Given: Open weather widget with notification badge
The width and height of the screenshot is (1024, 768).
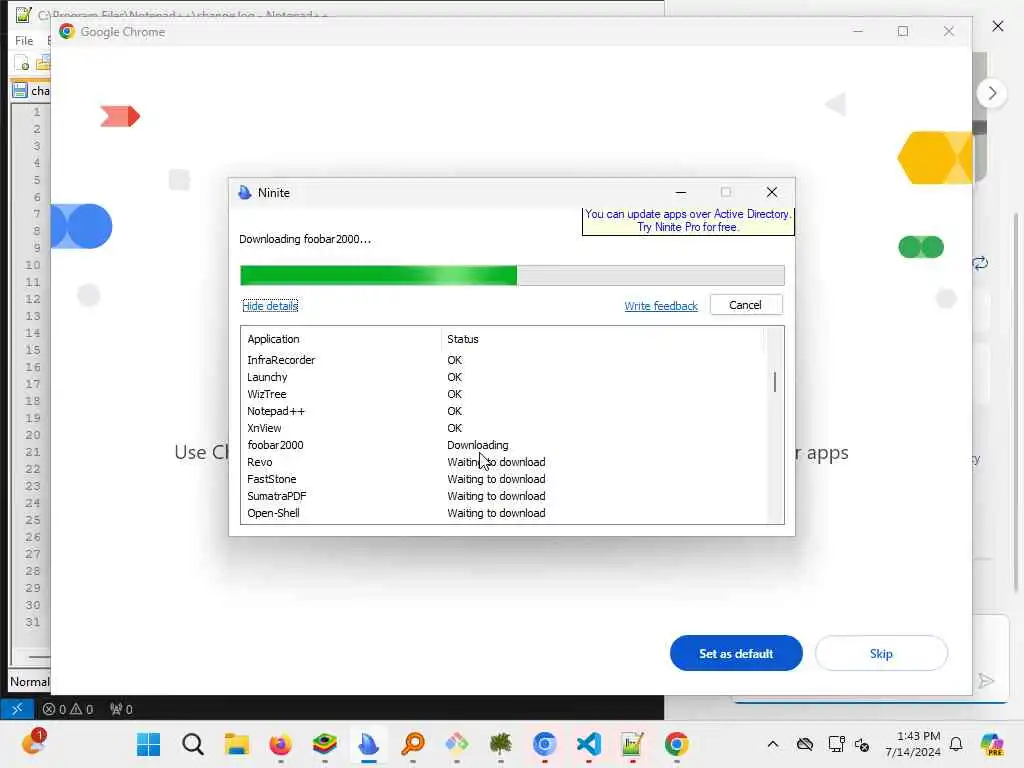Looking at the screenshot, I should [x=33, y=743].
